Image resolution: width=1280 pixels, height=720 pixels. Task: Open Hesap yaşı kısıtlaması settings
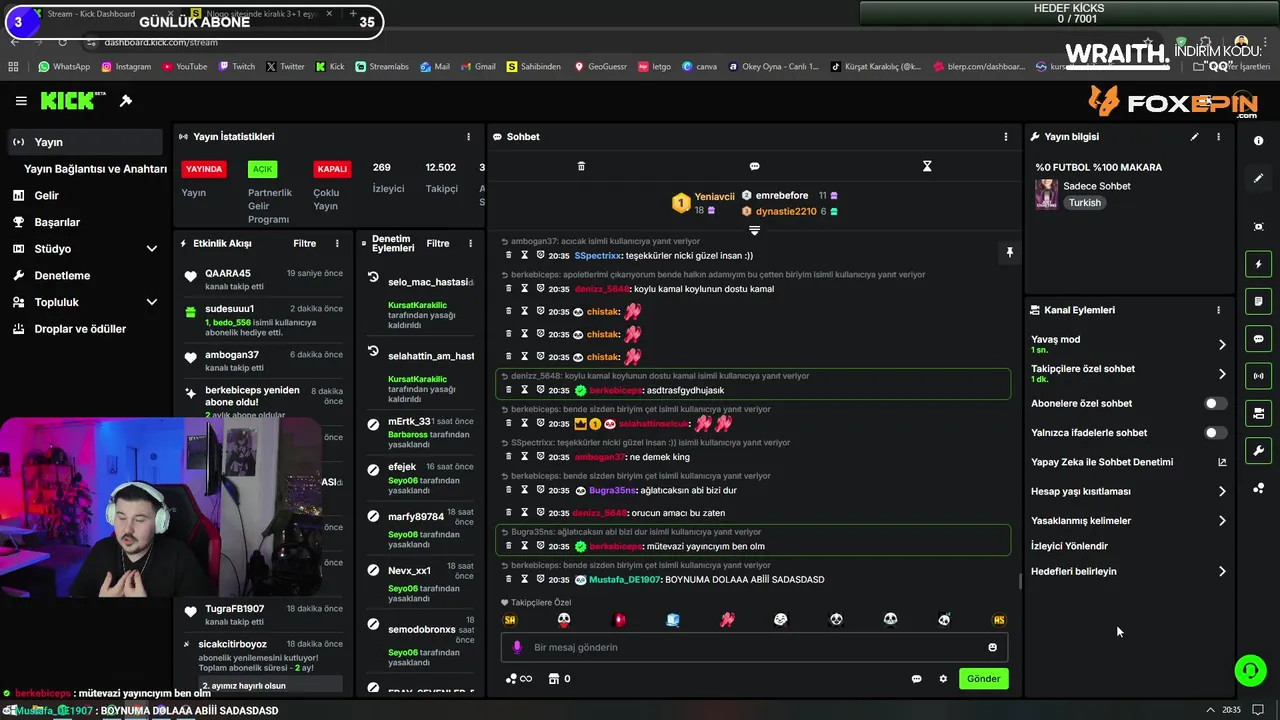(1128, 491)
